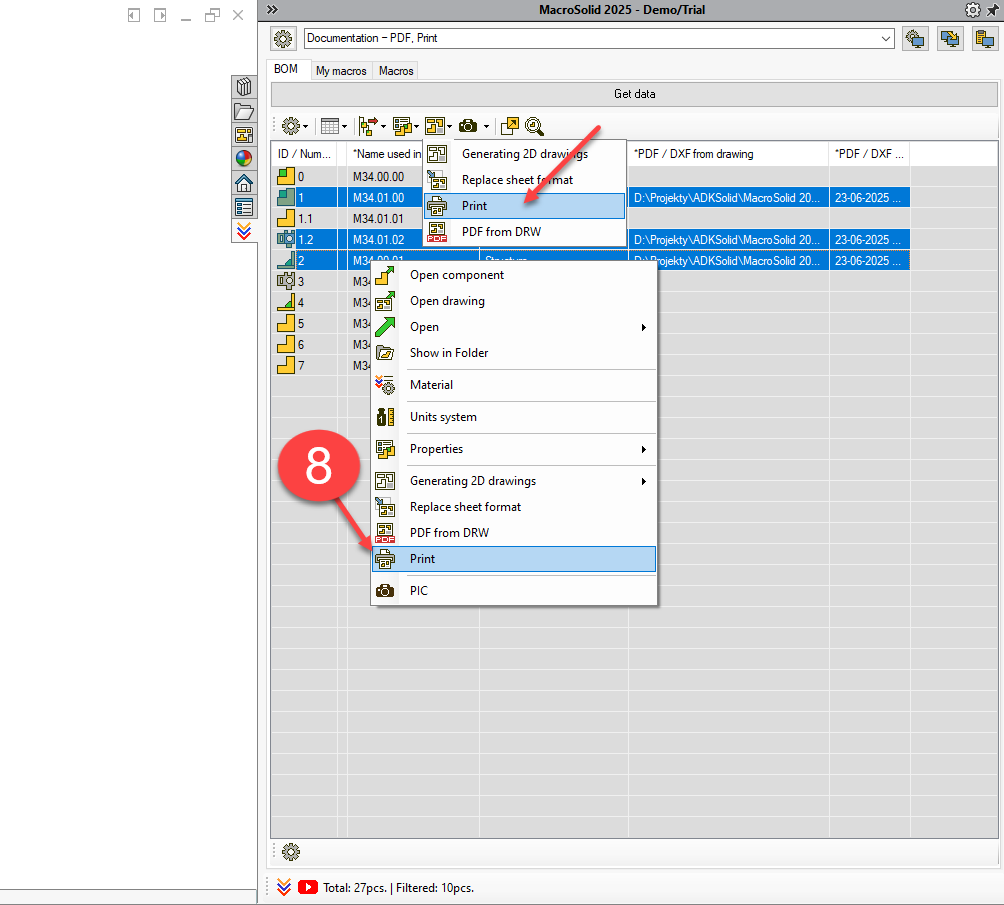Click the middle profile icon right of combo box
Image resolution: width=1004 pixels, height=905 pixels.
[950, 38]
